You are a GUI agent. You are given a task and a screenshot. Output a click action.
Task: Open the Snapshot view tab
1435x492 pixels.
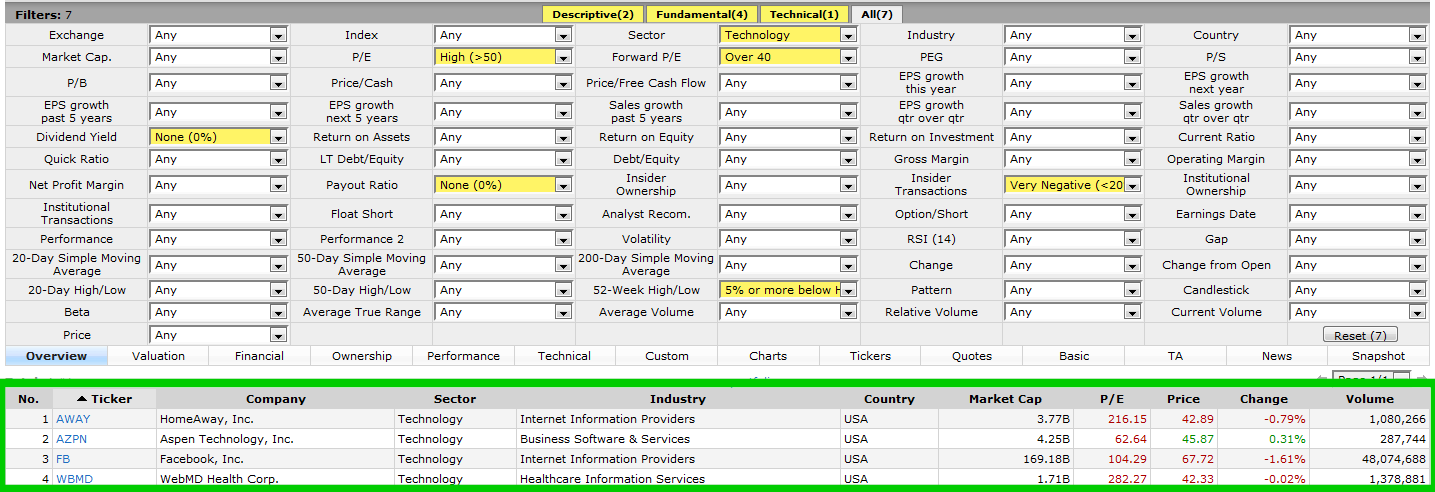[1378, 356]
